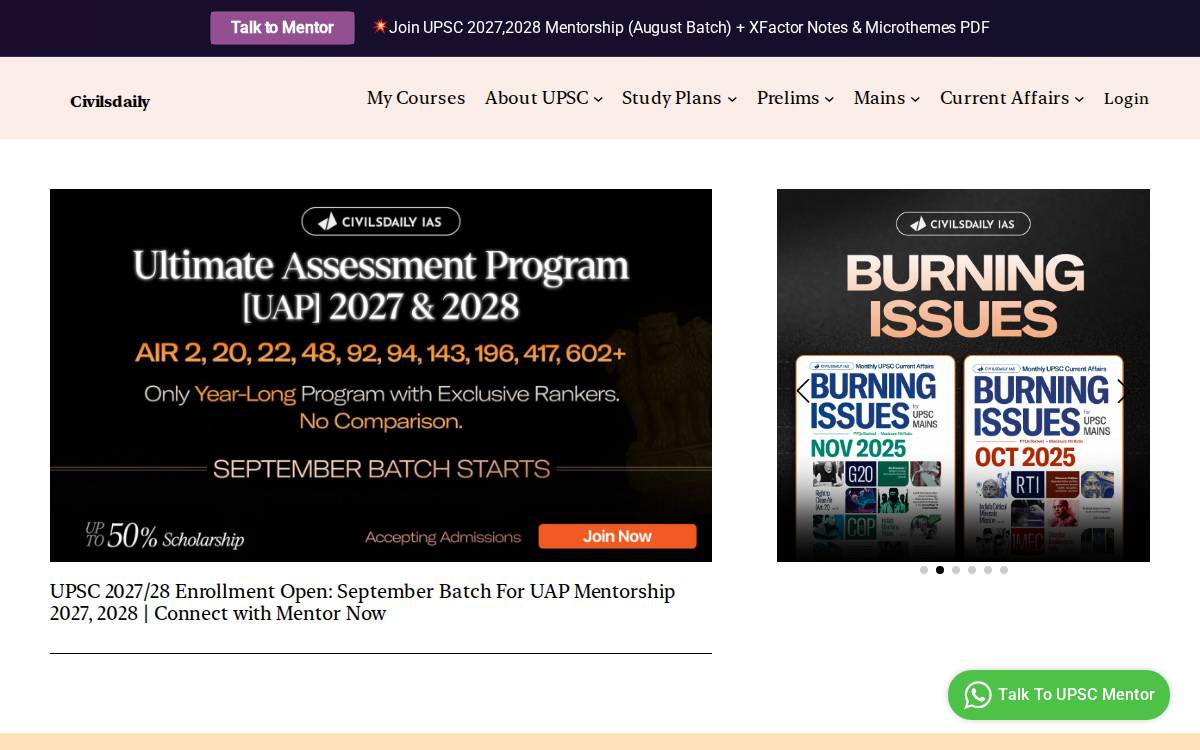Select the first carousel pagination dot
This screenshot has height=750, width=1200.
point(924,570)
